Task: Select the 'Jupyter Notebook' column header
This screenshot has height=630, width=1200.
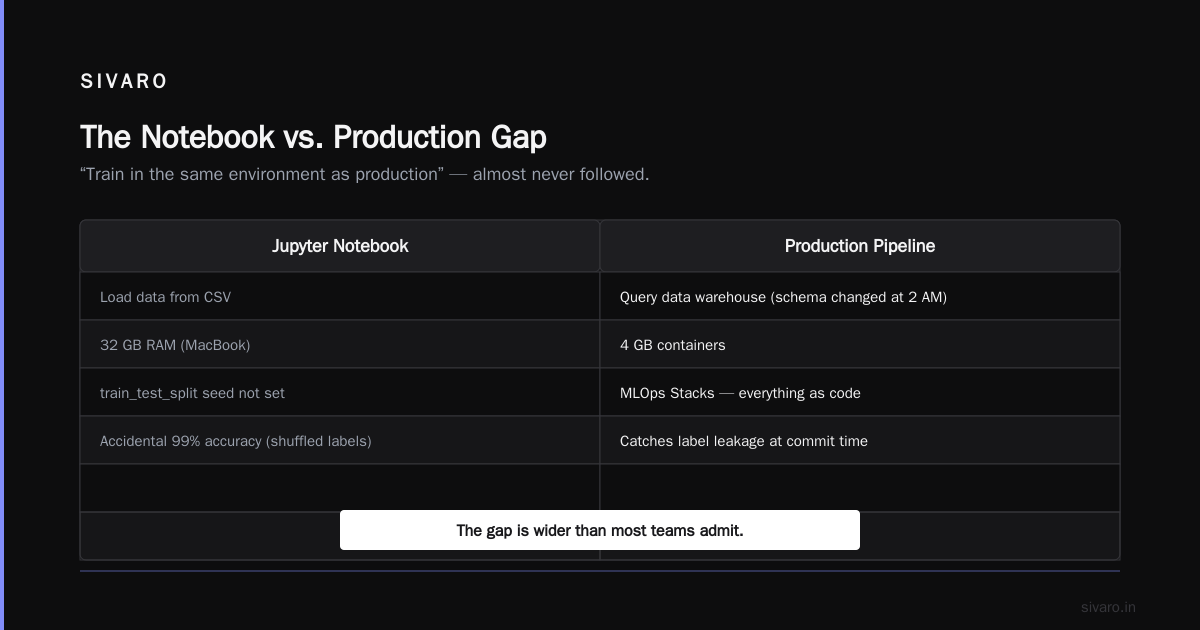Action: click(340, 246)
